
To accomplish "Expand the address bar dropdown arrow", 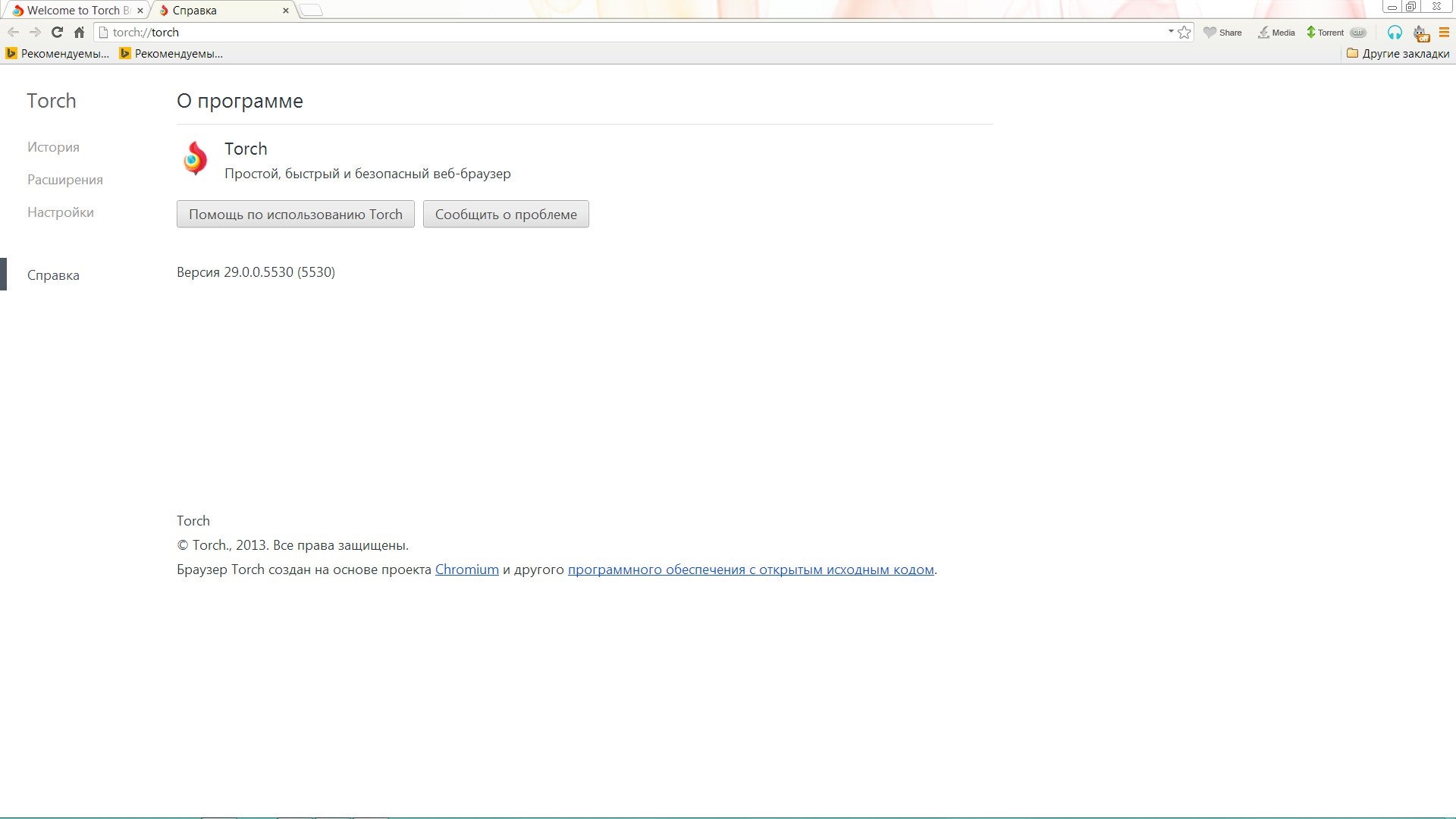I will point(1171,32).
